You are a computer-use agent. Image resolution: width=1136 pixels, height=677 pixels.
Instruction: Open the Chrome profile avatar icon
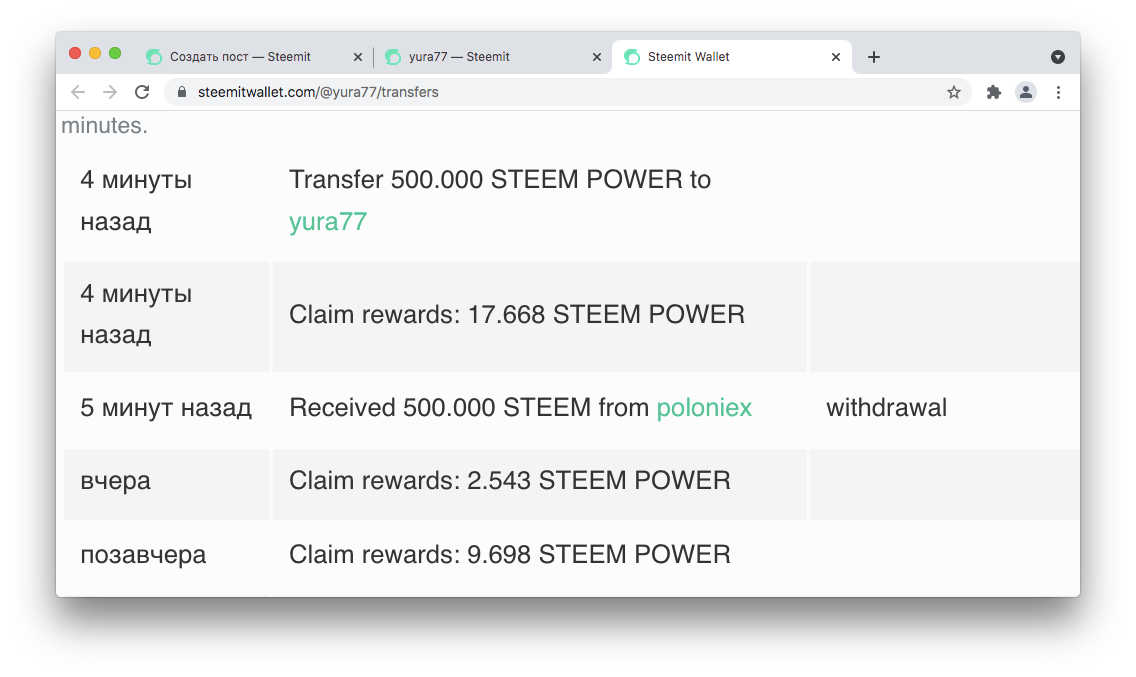(1026, 92)
